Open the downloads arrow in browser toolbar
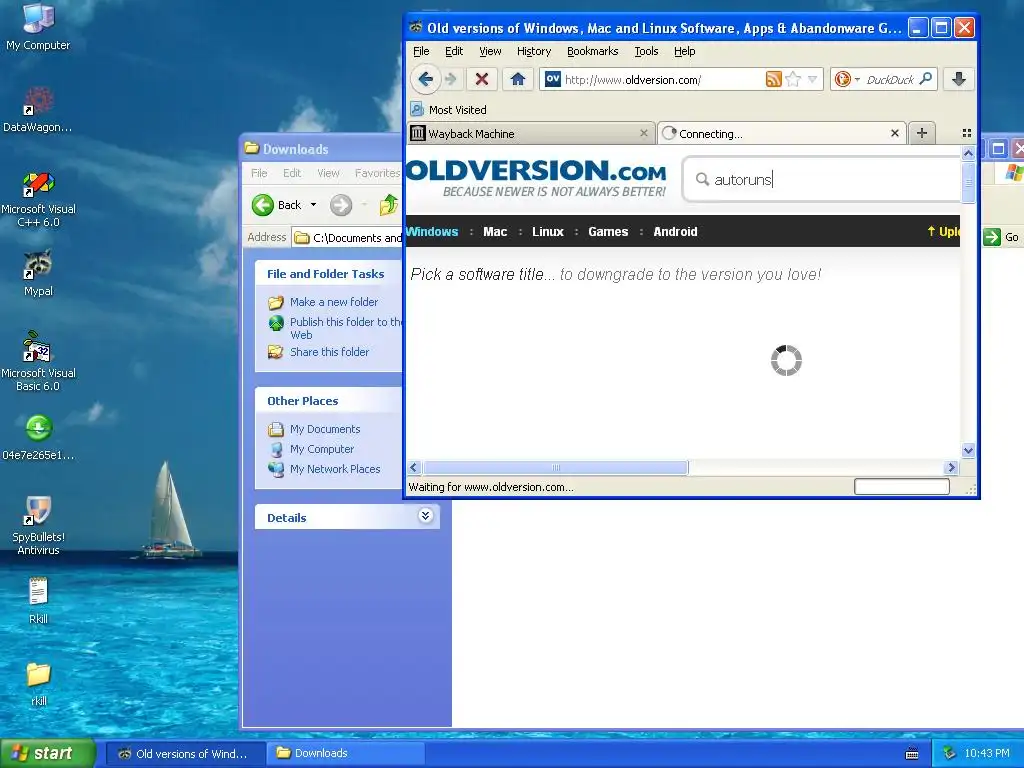The height and width of the screenshot is (768, 1024). pos(959,80)
